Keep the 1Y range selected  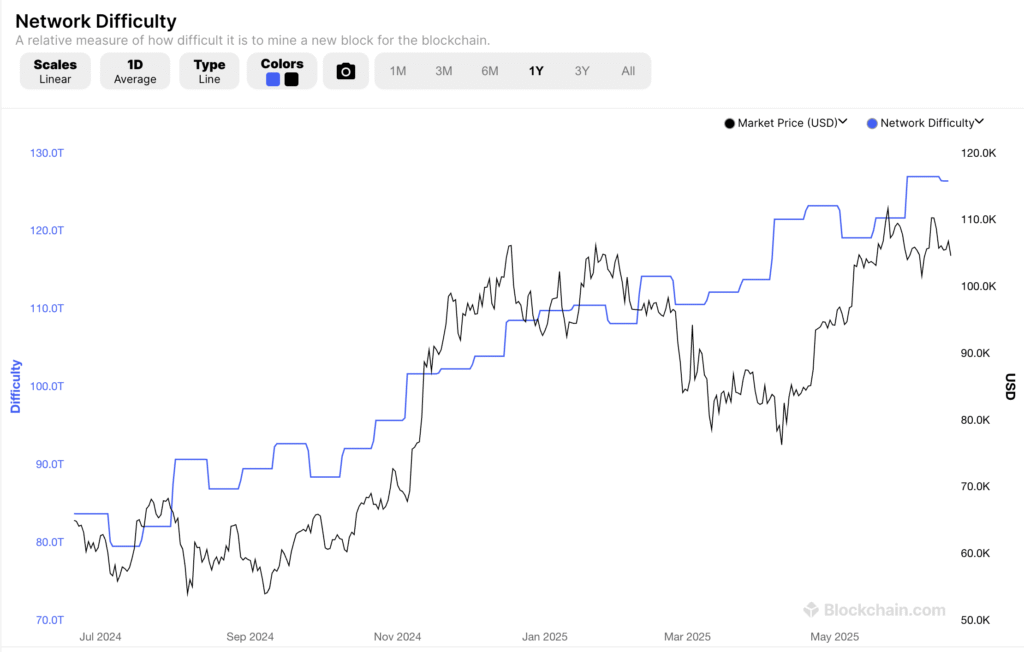[x=536, y=70]
